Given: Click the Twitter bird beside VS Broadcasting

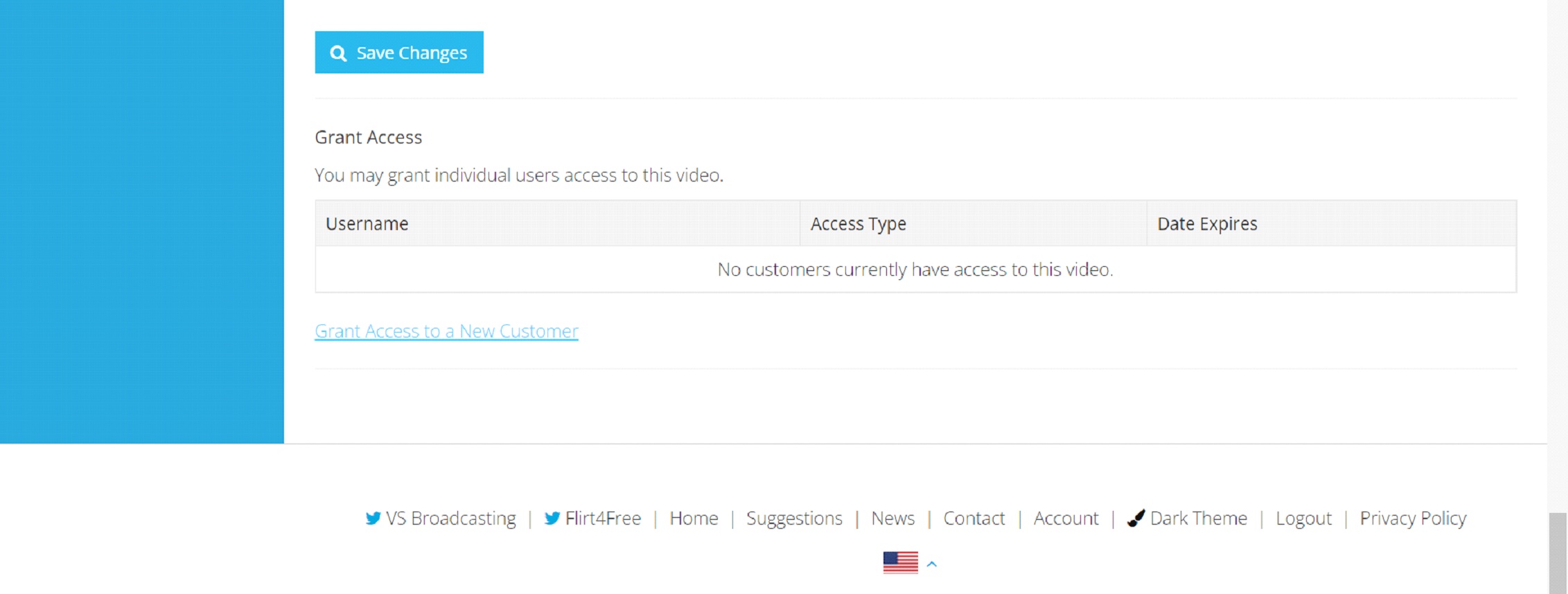Looking at the screenshot, I should [373, 518].
